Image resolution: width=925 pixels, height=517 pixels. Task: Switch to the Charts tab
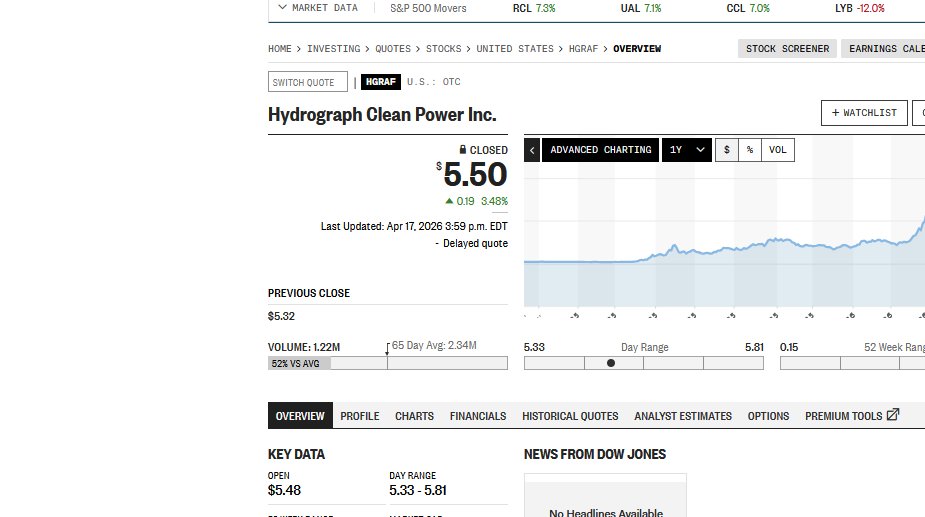tap(414, 415)
